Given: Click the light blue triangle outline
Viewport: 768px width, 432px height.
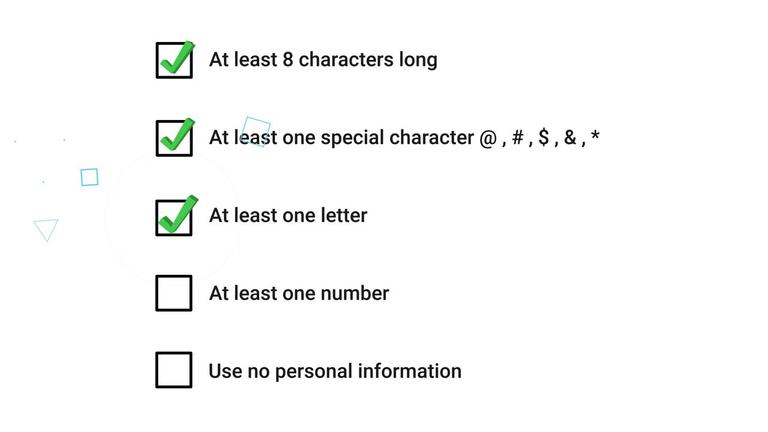Looking at the screenshot, I should [46, 229].
